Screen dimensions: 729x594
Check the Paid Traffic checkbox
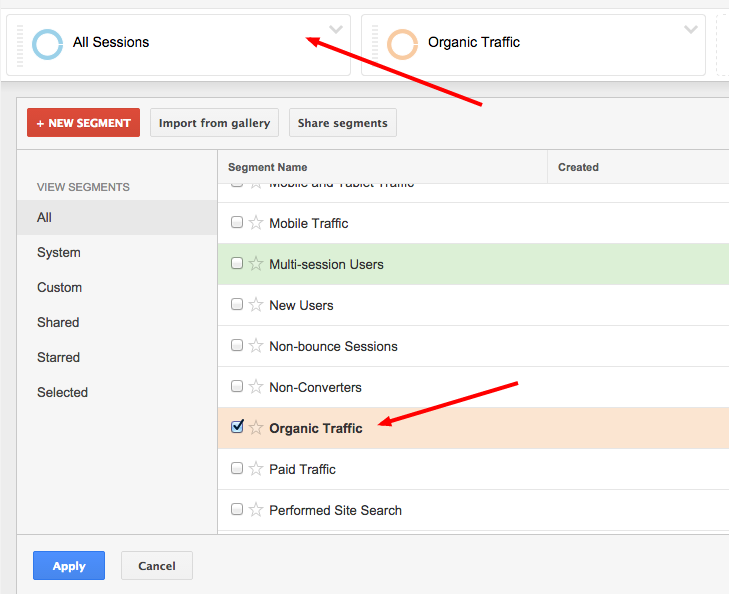pos(237,468)
